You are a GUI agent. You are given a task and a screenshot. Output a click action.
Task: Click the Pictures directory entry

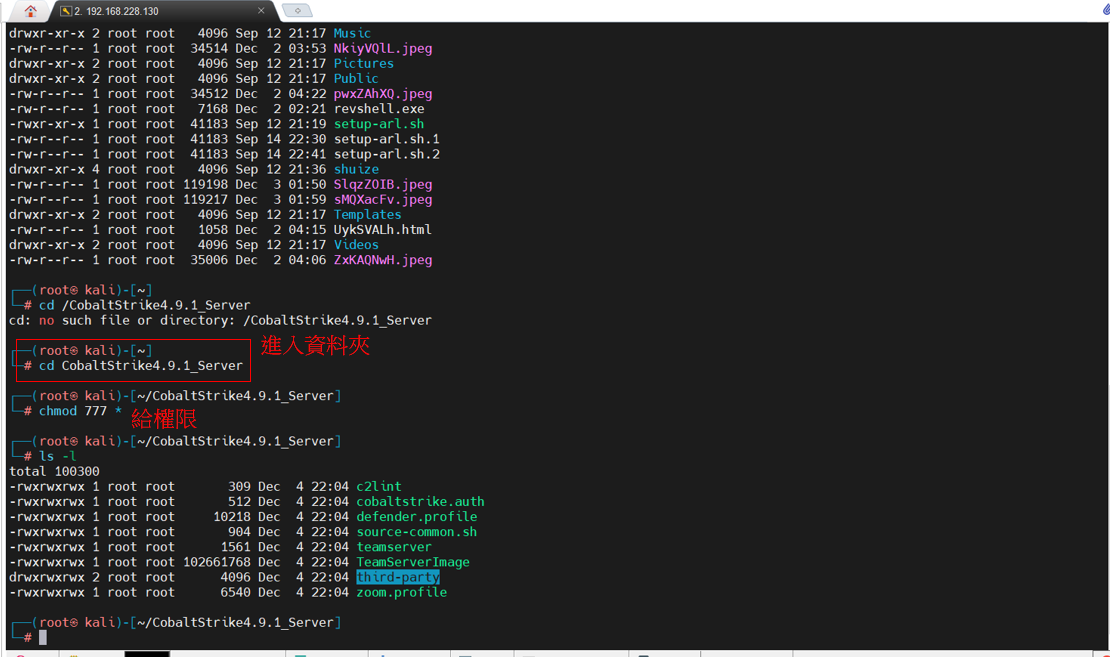(363, 64)
